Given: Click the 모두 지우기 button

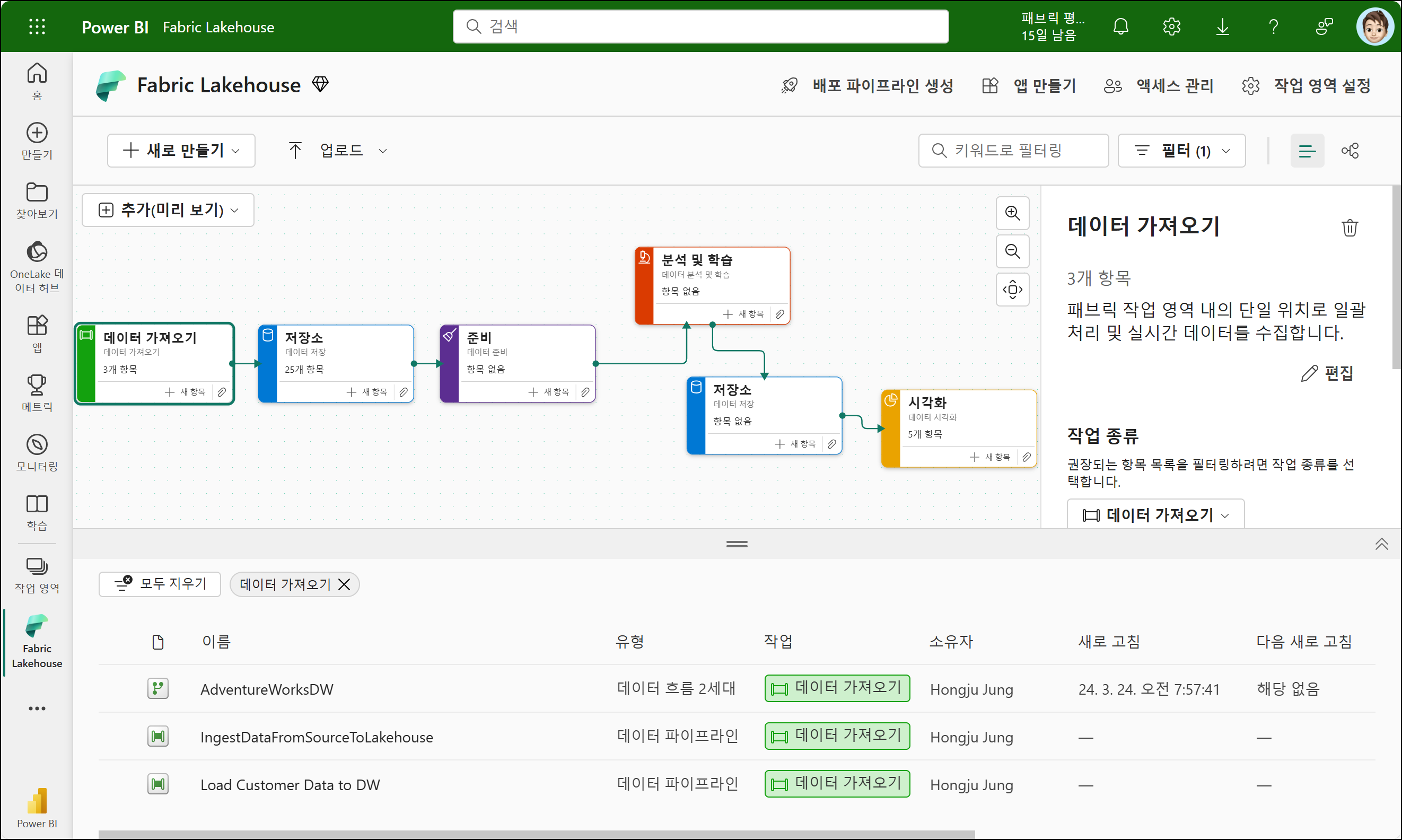Looking at the screenshot, I should [160, 583].
